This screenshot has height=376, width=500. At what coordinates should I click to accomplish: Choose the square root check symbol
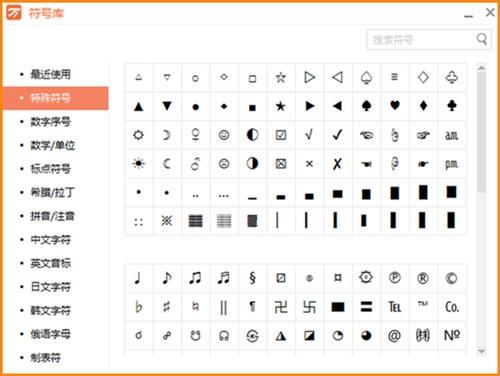tap(309, 135)
